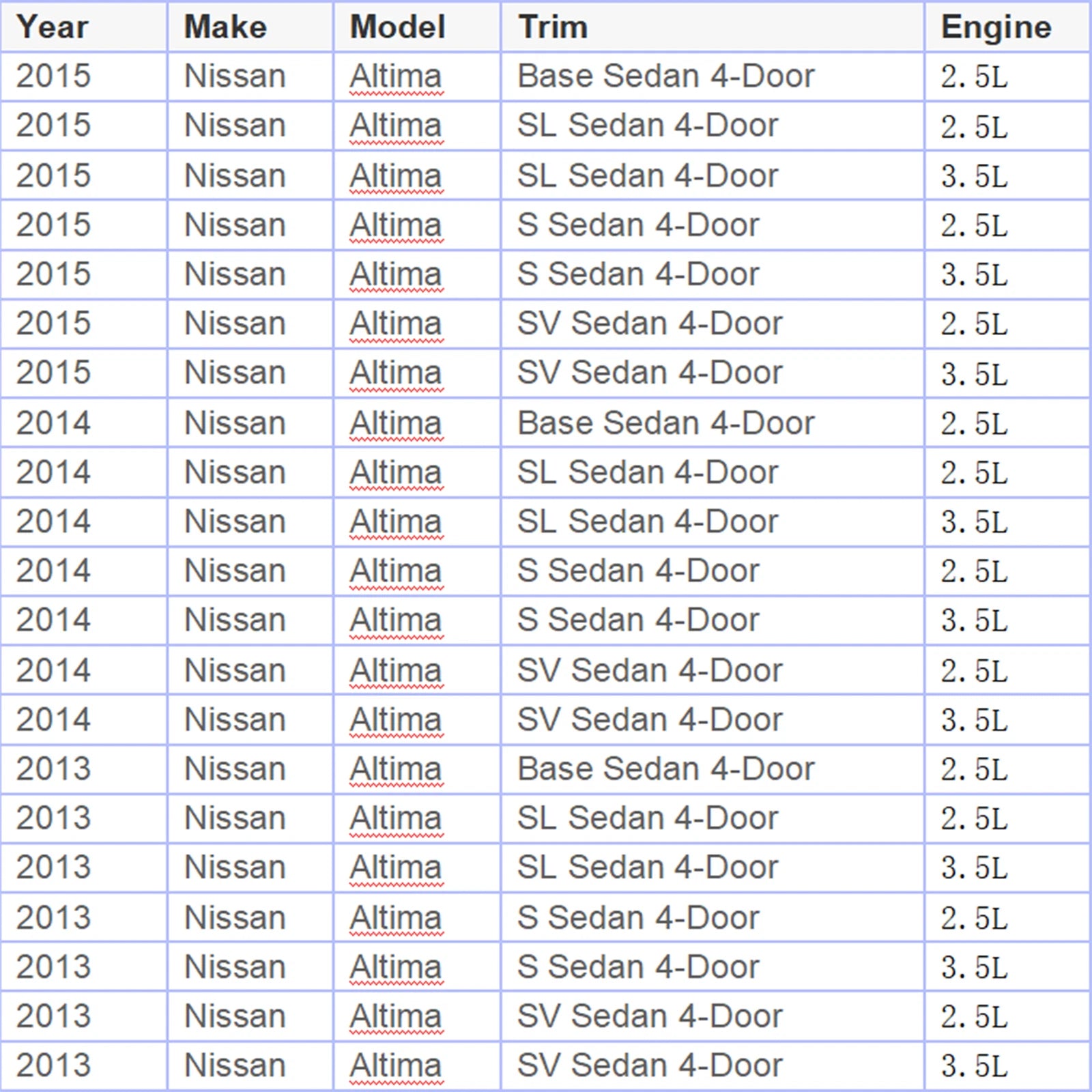
Task: Click Nissan in the 2015 SV Sedan 2.5L row
Action: pos(235,324)
